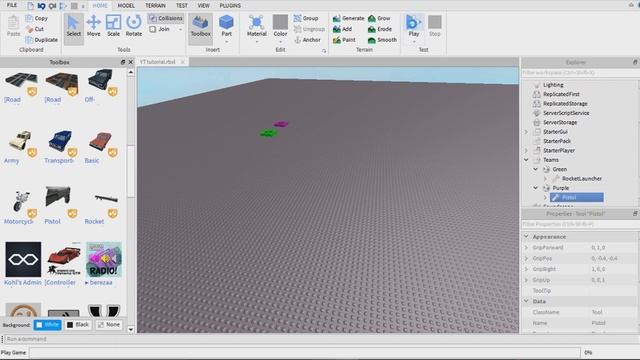Screen dimensions: 640x360
Task: Click the Paint terrain tool
Action: (x=344, y=40)
